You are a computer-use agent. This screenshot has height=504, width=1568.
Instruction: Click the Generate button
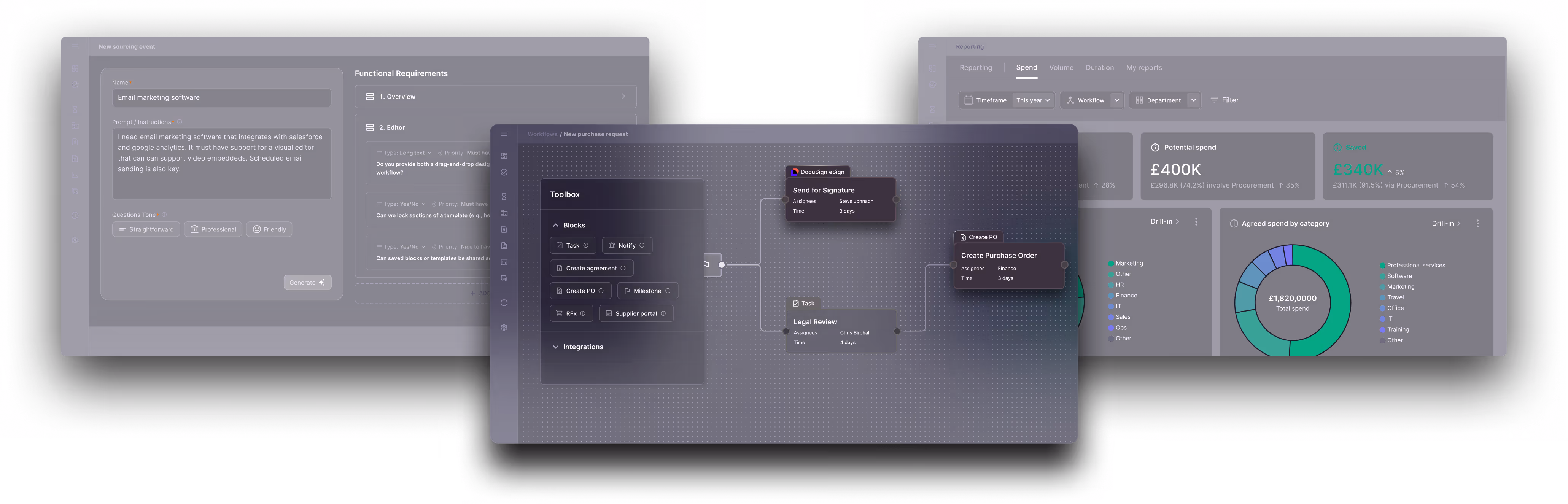click(x=307, y=283)
